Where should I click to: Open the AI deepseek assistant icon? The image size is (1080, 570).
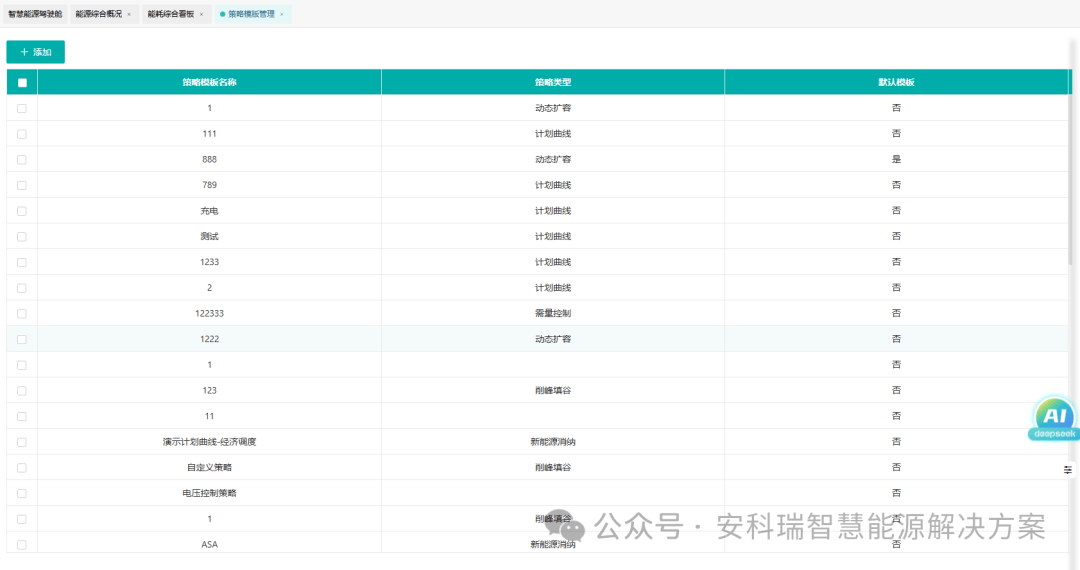coord(1053,419)
